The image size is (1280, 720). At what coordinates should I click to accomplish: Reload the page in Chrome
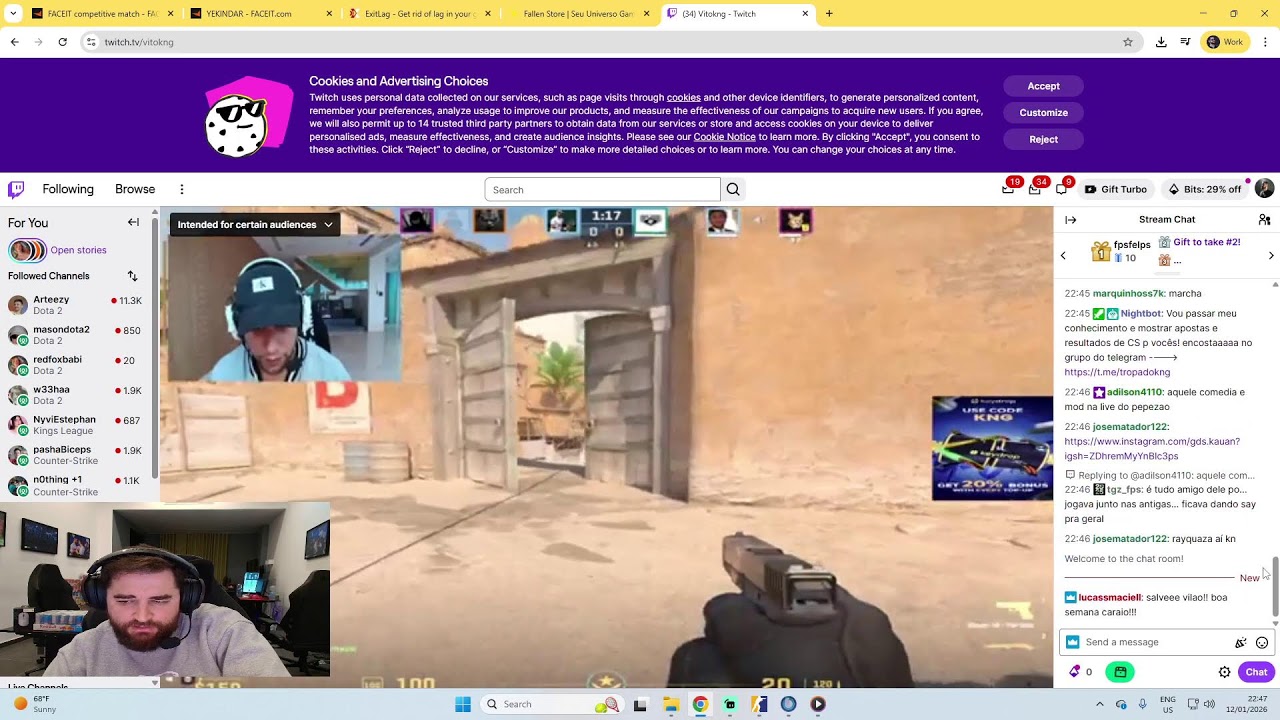pos(63,42)
